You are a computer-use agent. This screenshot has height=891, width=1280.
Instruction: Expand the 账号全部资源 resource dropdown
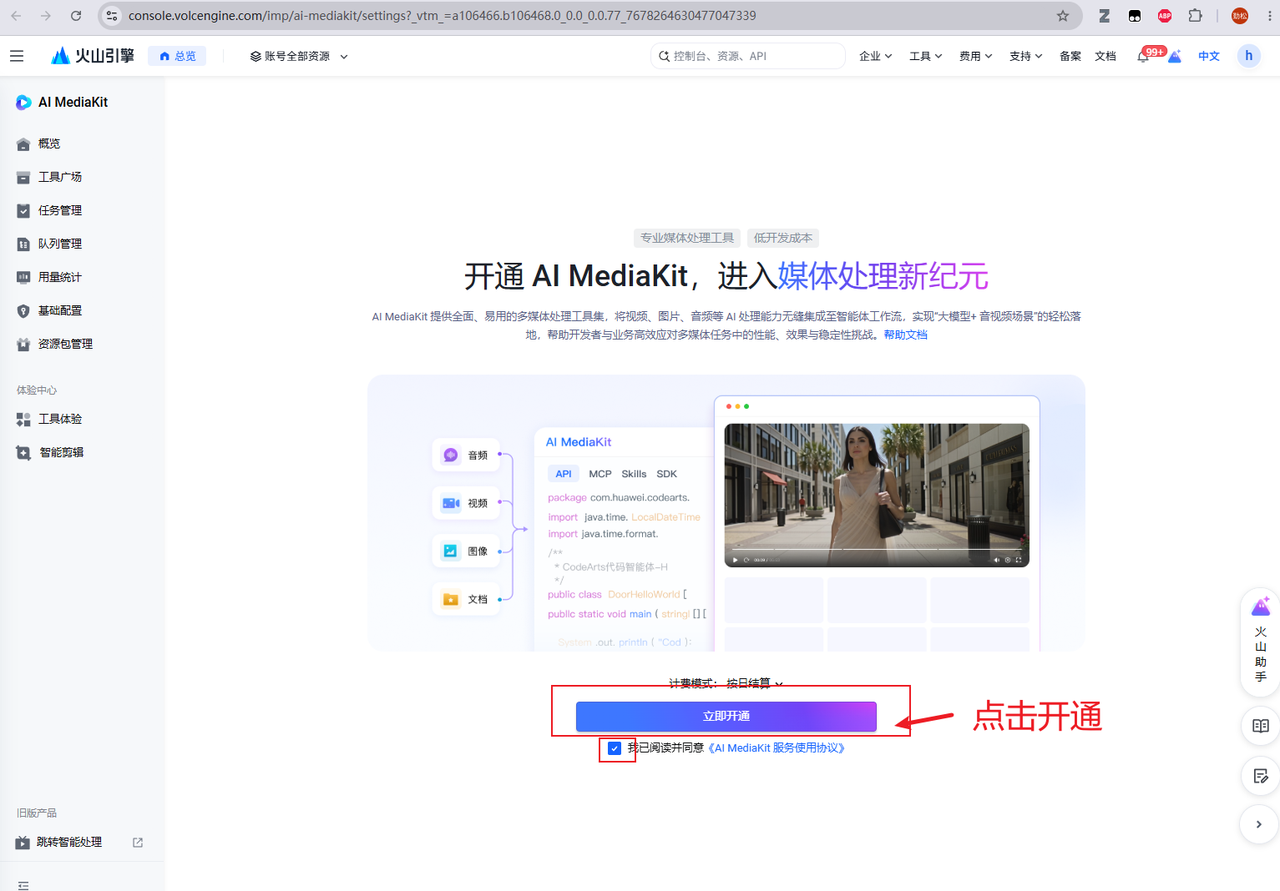(x=299, y=56)
